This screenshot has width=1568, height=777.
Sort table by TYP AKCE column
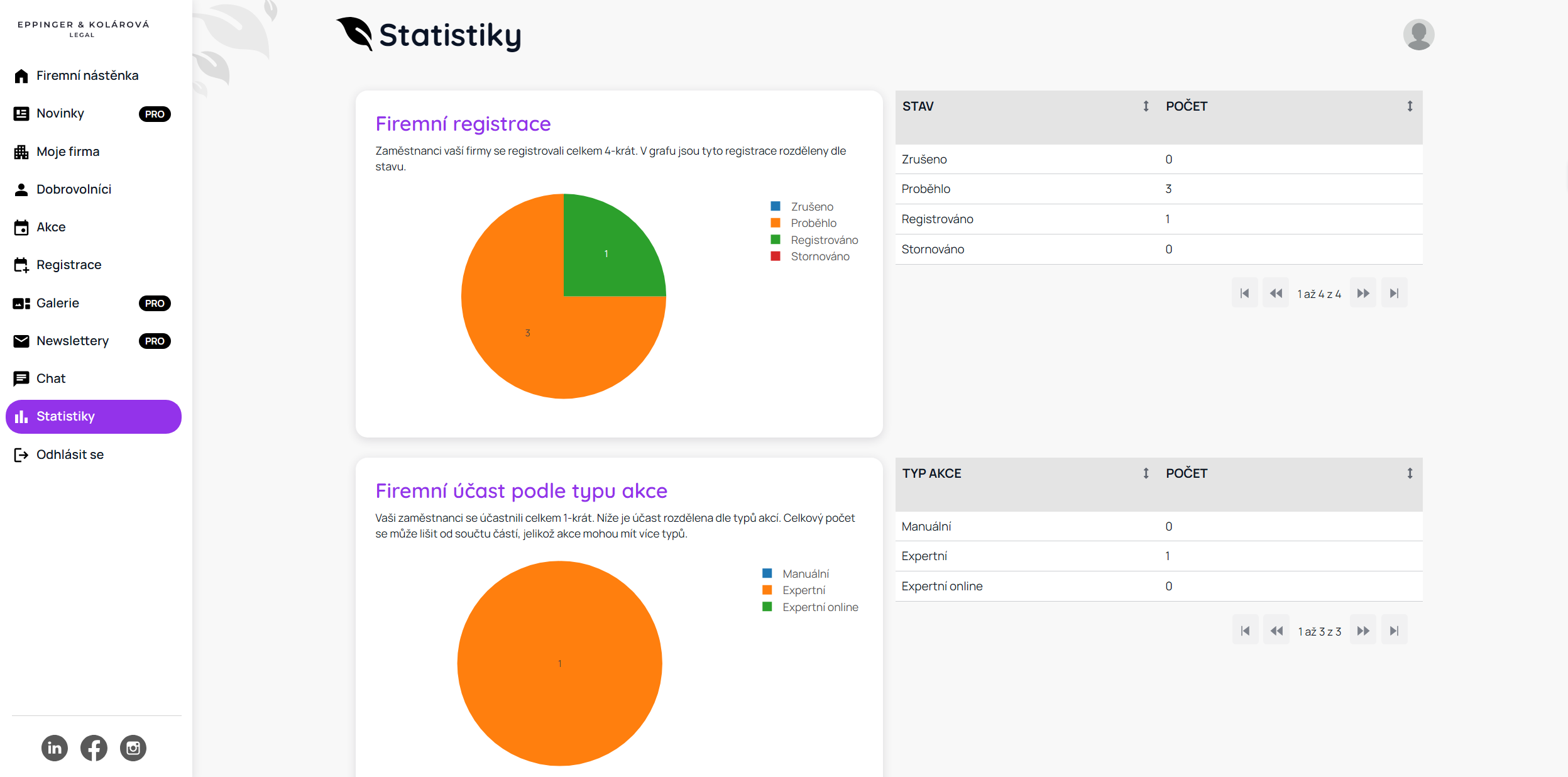(x=1146, y=473)
